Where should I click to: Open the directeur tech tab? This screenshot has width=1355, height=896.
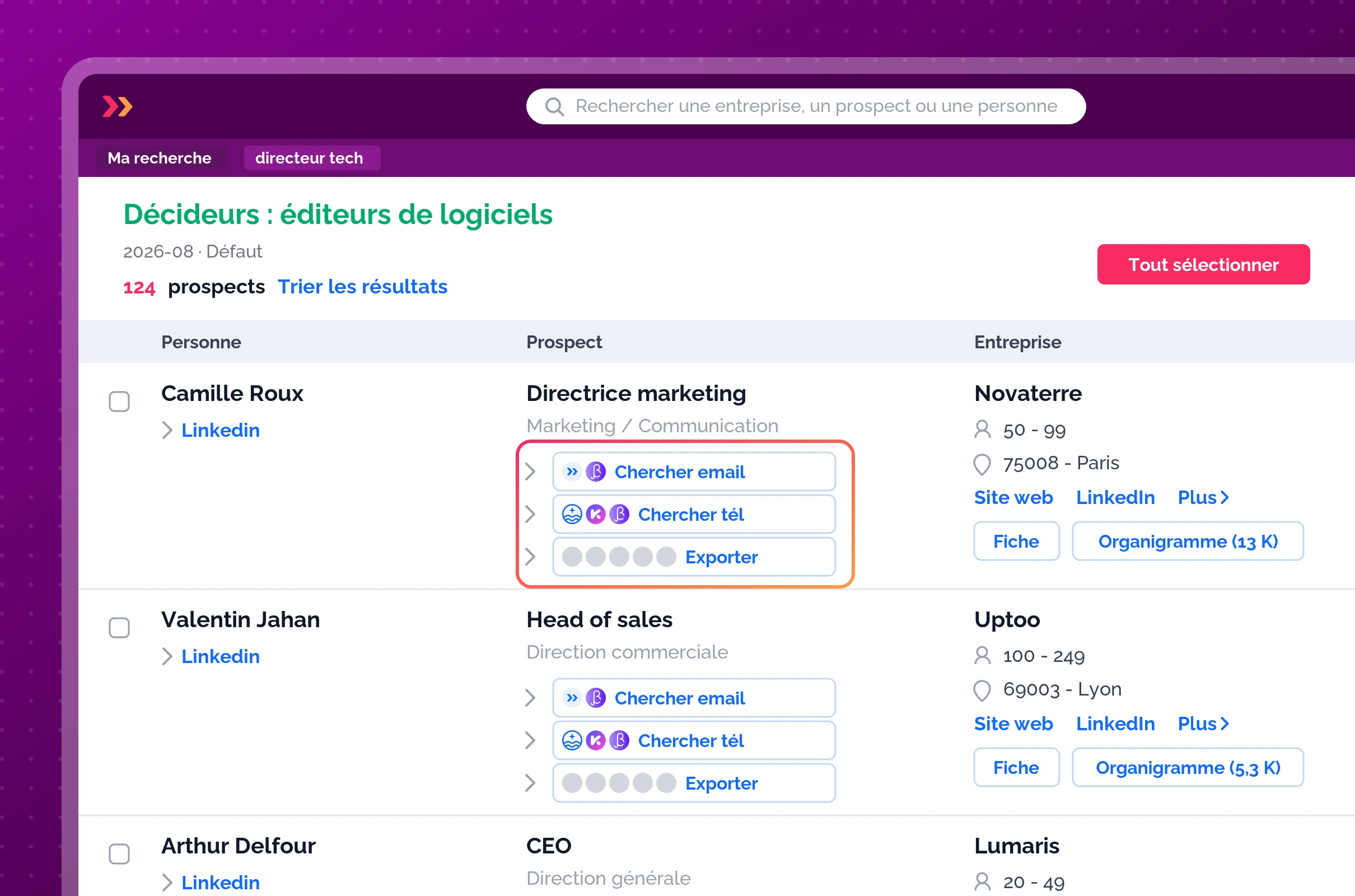tap(309, 158)
